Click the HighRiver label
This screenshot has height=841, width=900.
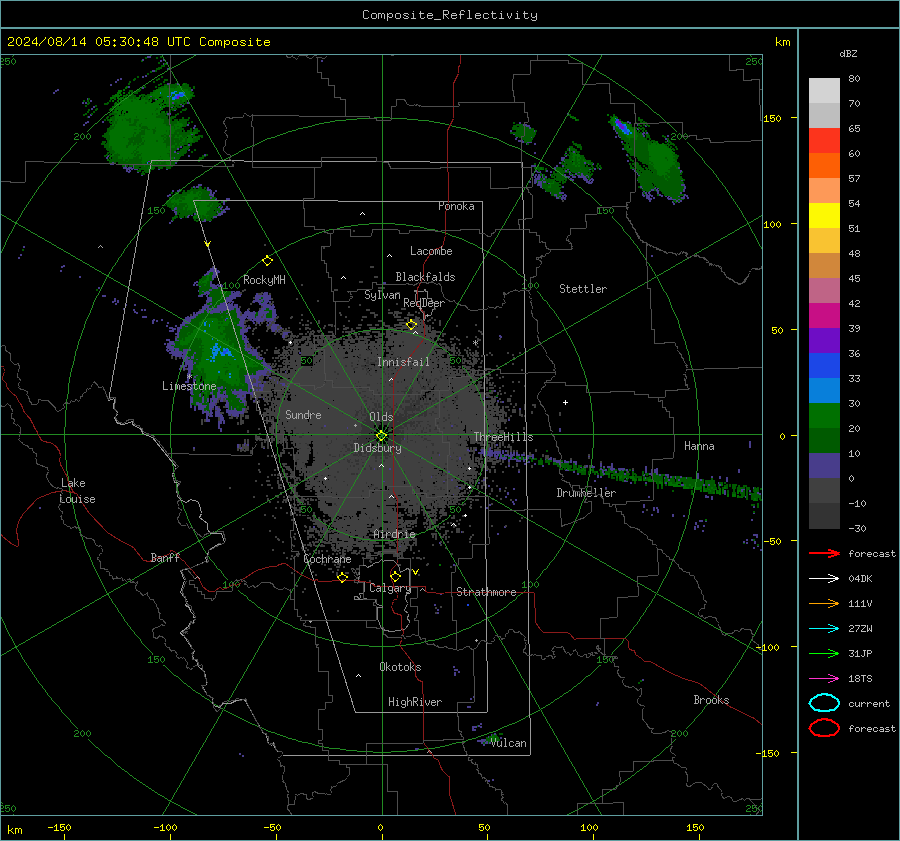point(414,702)
